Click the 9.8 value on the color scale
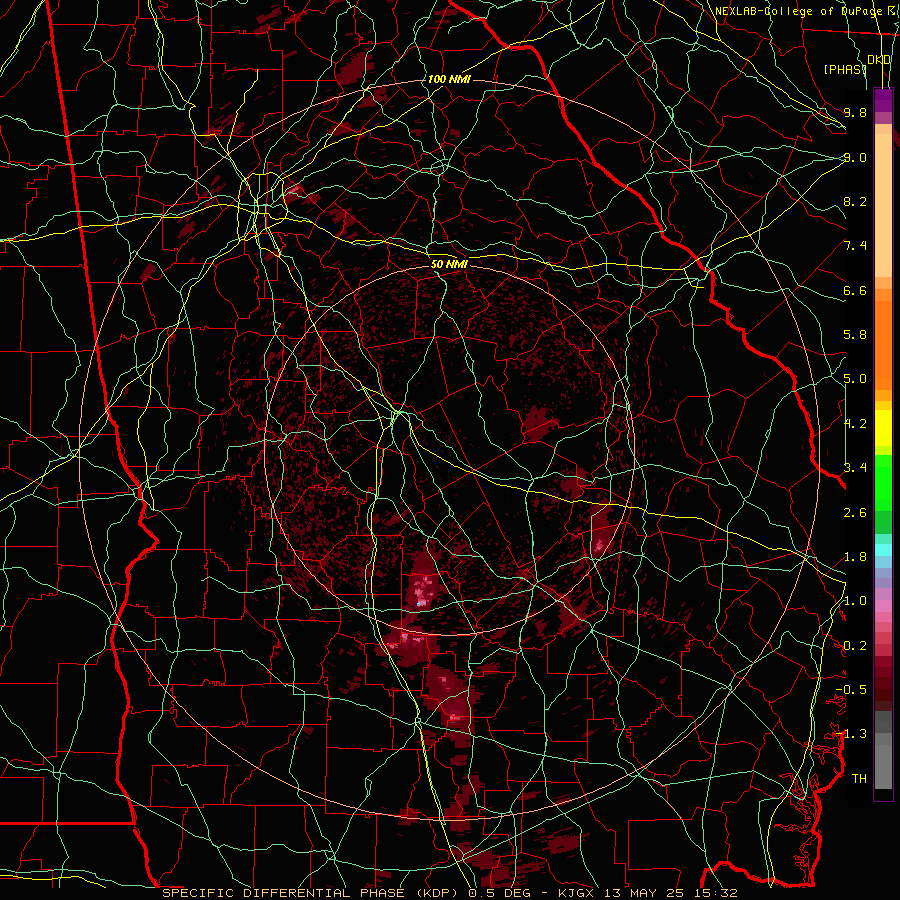The width and height of the screenshot is (900, 900). [x=855, y=112]
